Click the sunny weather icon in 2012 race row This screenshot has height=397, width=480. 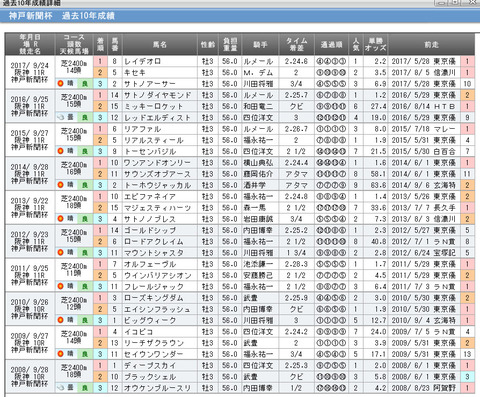(x=60, y=253)
